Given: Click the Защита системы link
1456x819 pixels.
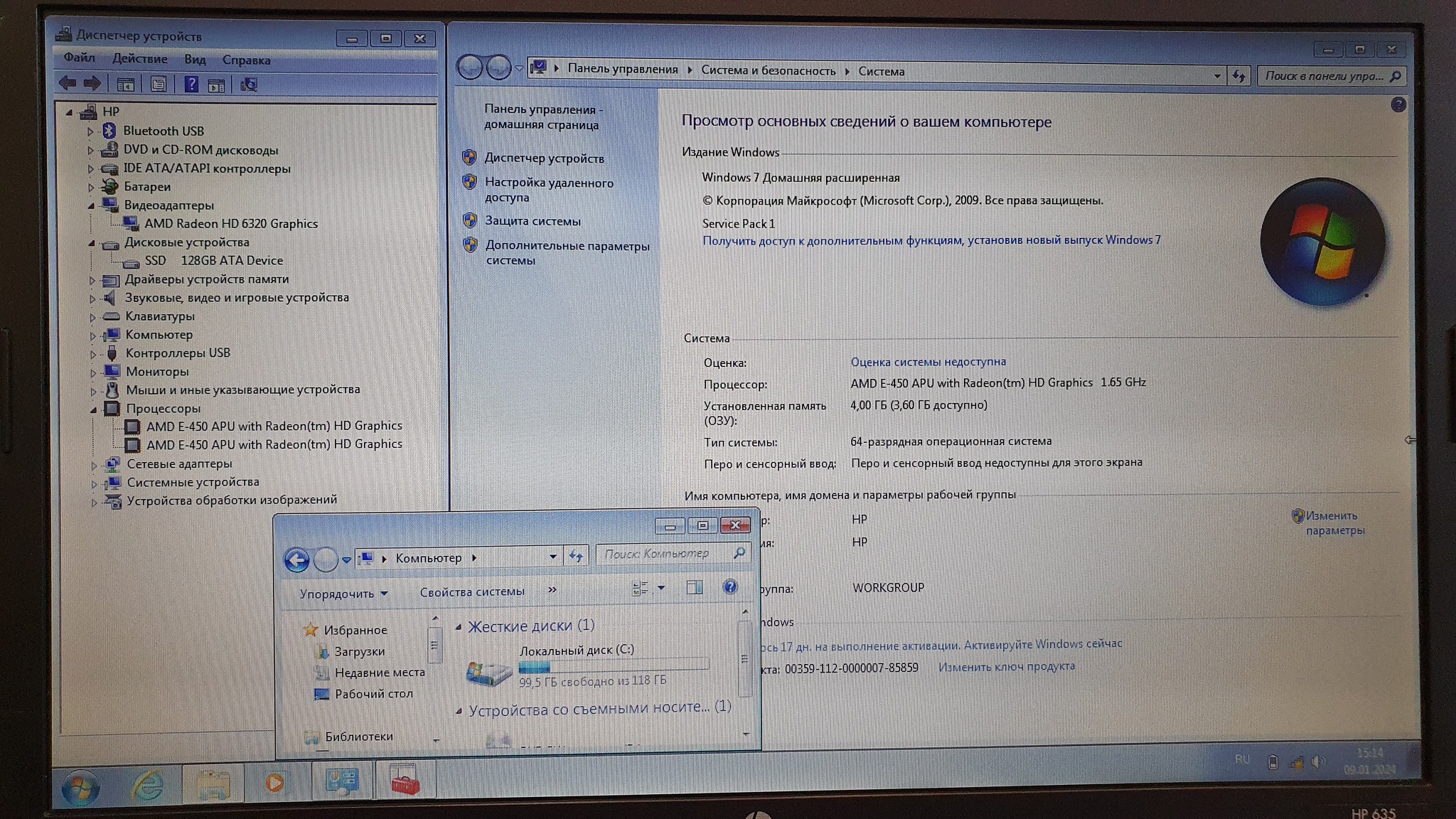Looking at the screenshot, I should click(x=532, y=221).
